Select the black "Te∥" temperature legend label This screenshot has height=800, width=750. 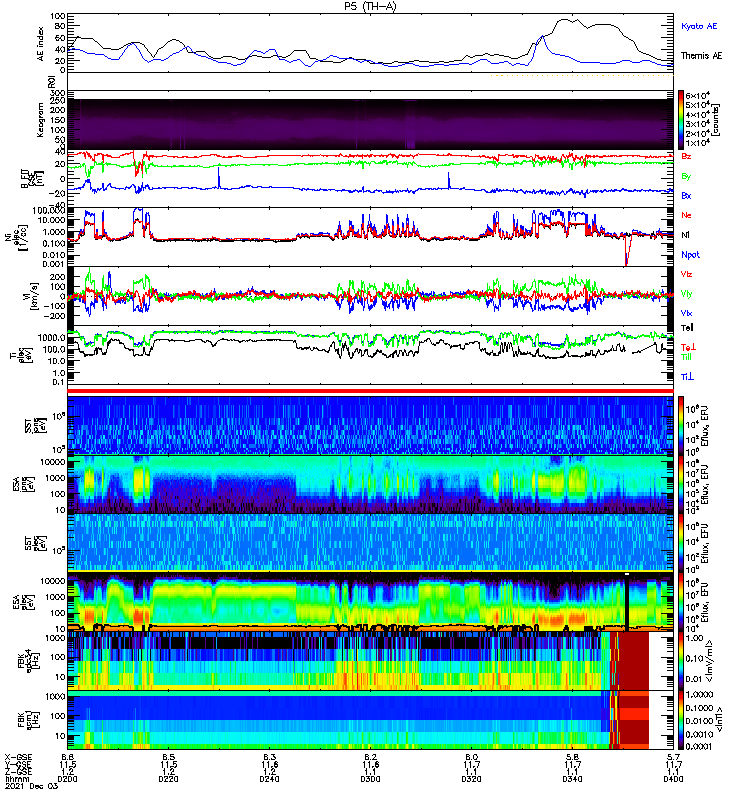coord(687,328)
